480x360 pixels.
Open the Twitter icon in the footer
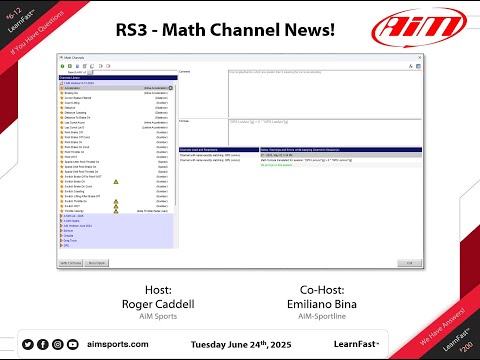[x=28, y=344]
